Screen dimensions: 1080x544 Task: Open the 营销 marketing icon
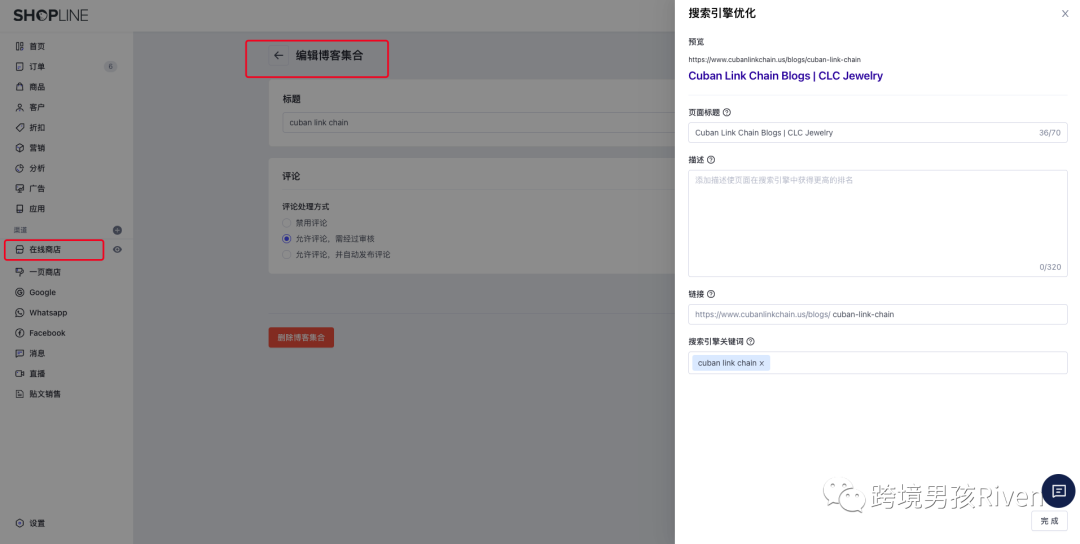tap(19, 148)
